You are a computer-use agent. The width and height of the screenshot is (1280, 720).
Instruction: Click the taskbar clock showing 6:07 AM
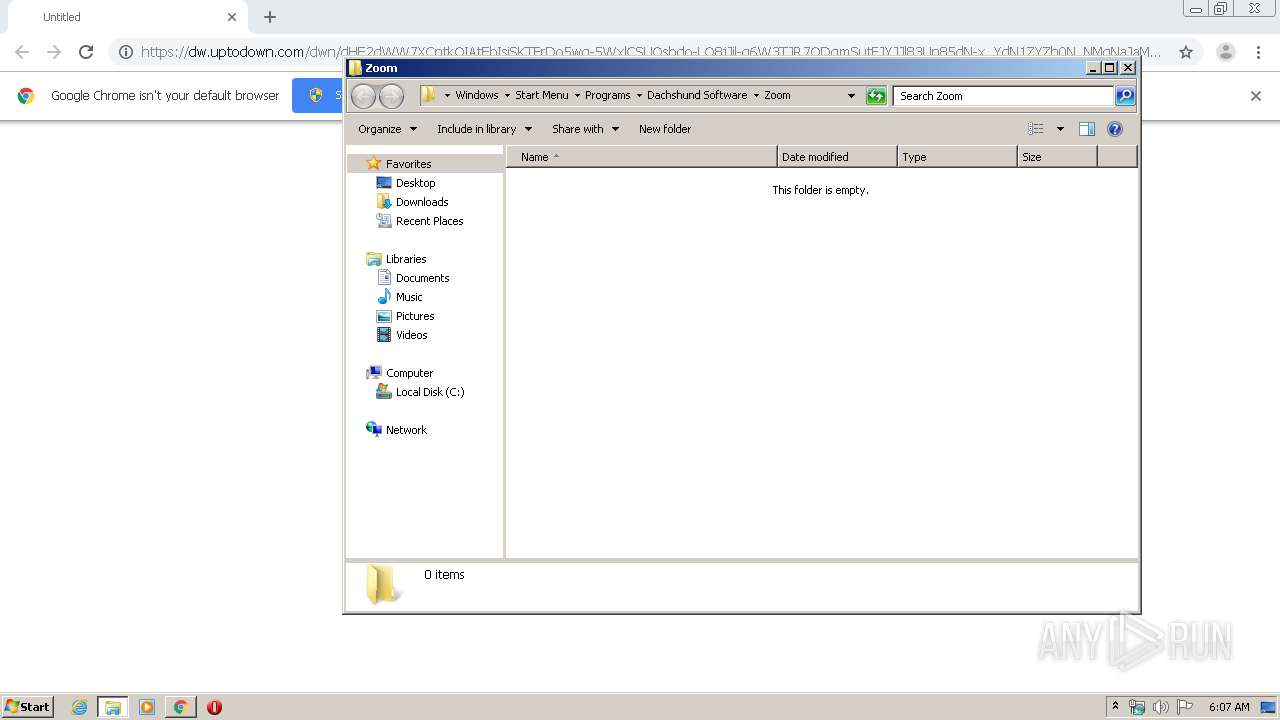click(1229, 707)
